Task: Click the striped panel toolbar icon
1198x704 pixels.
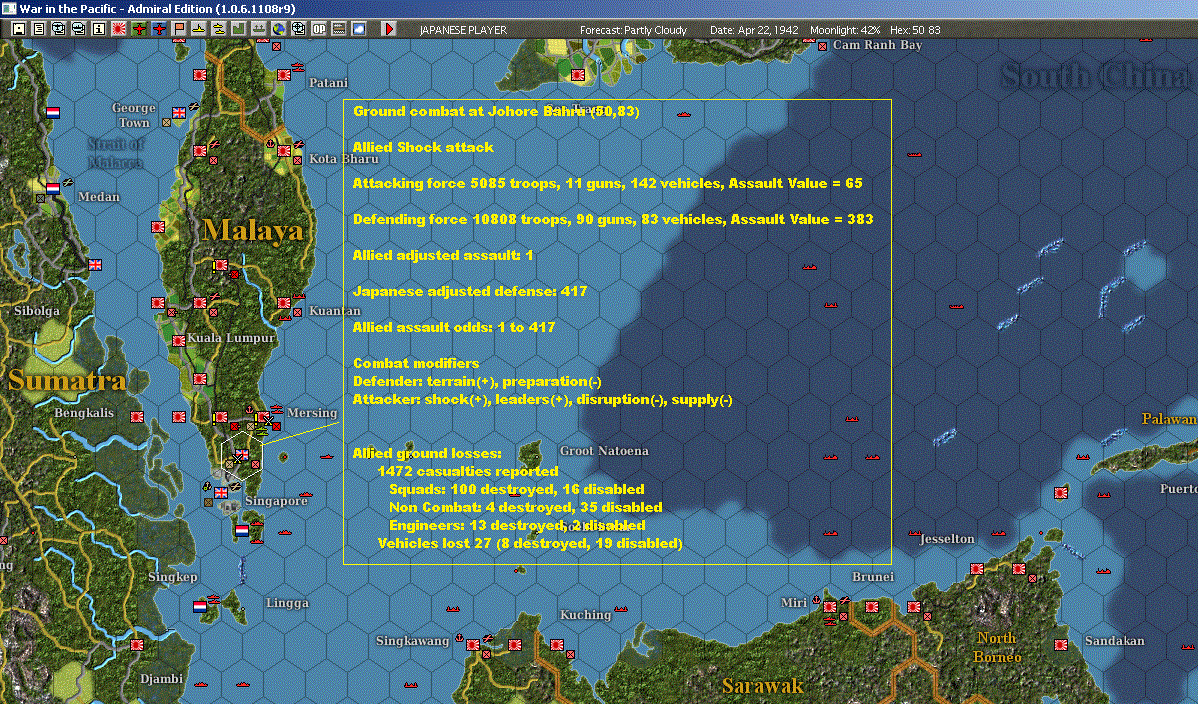Action: click(338, 29)
